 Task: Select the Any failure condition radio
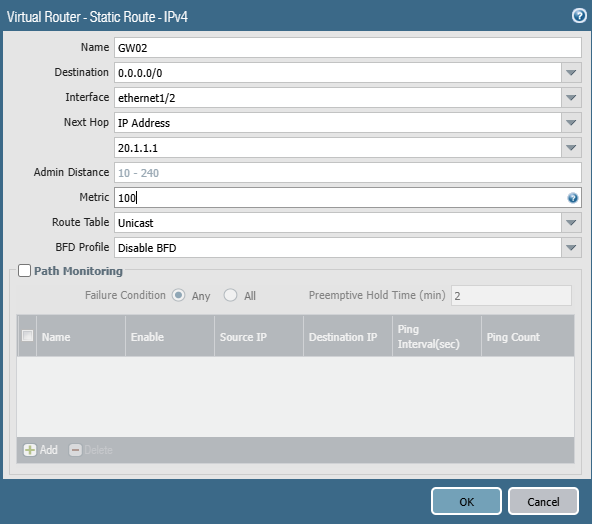click(x=178, y=295)
